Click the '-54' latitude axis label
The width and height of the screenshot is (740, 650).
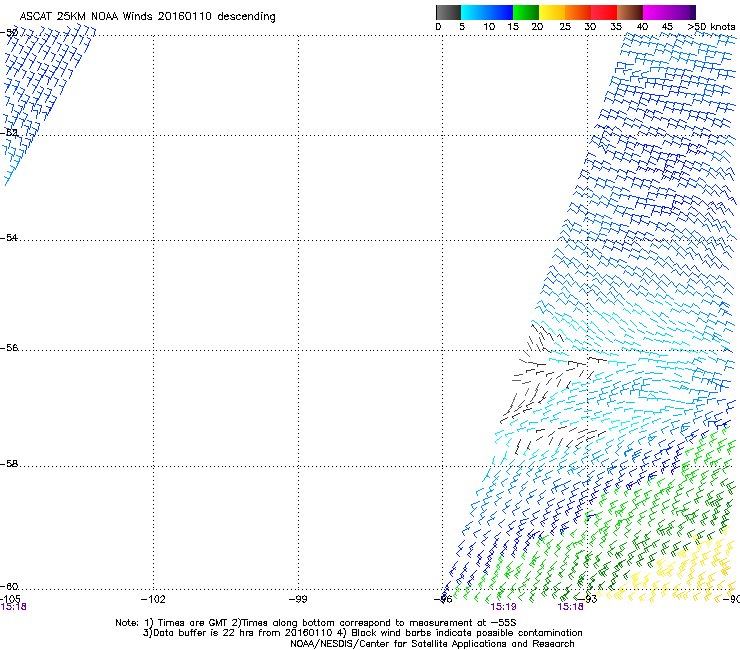click(9, 238)
